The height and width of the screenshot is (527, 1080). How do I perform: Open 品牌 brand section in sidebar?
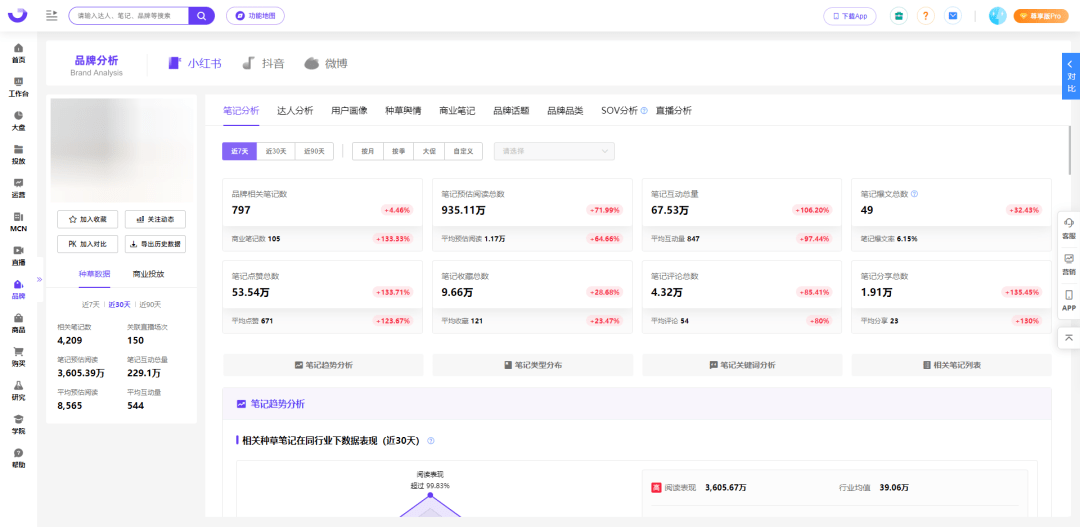(19, 289)
